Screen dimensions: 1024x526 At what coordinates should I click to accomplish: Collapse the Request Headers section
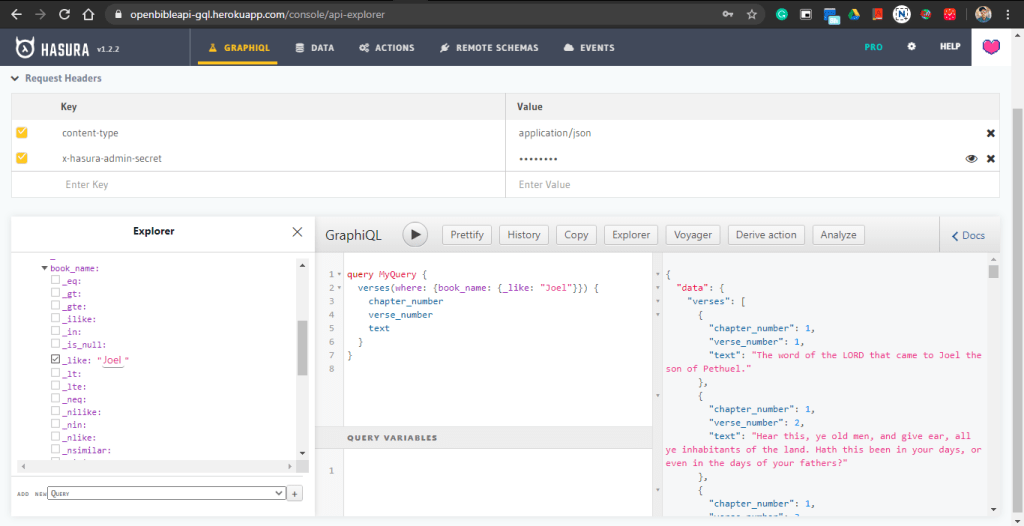tap(15, 78)
